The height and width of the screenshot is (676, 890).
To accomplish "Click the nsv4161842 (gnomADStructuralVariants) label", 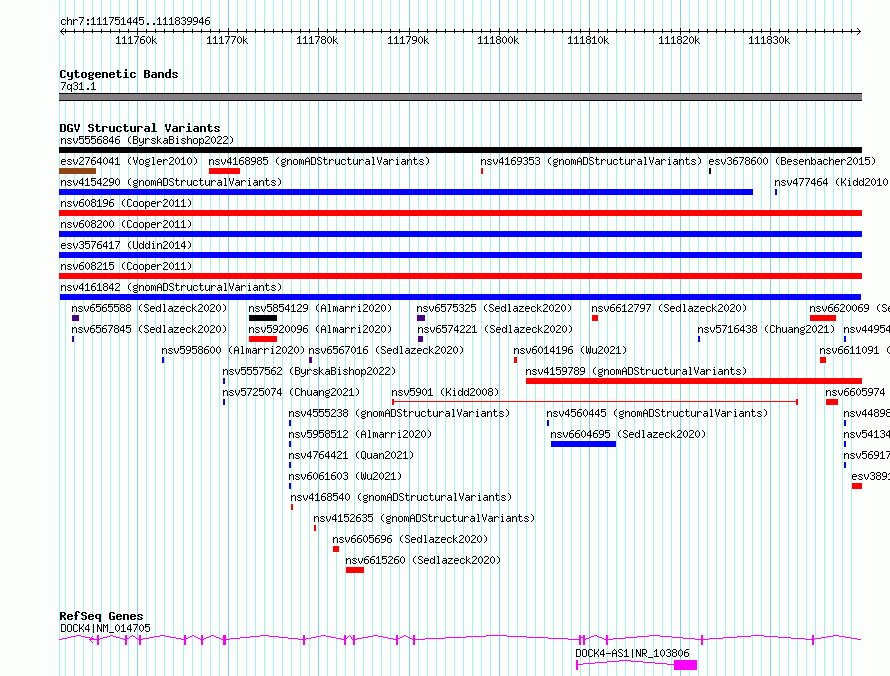I will pyautogui.click(x=171, y=287).
